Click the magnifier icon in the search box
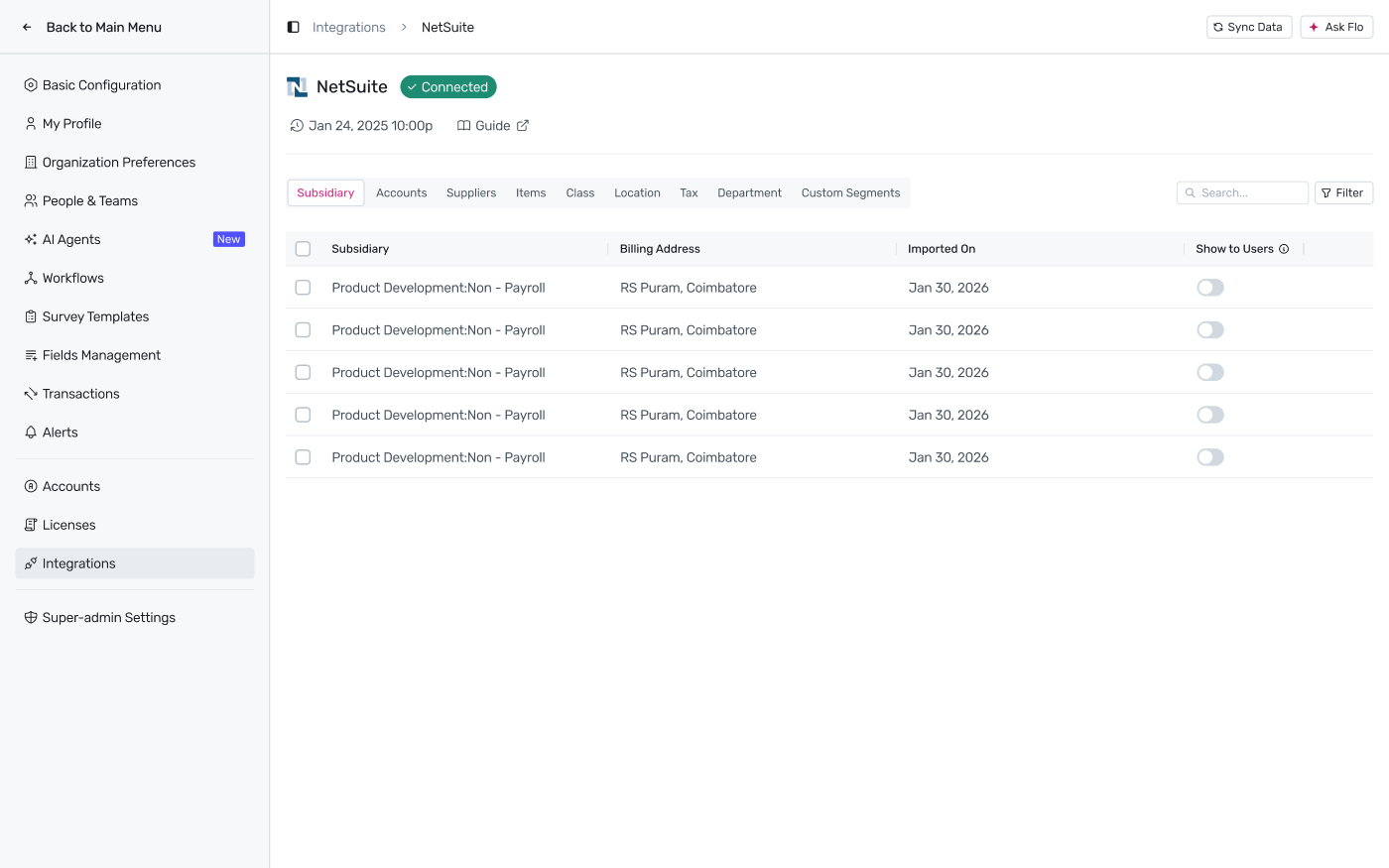The image size is (1389, 868). [1191, 192]
